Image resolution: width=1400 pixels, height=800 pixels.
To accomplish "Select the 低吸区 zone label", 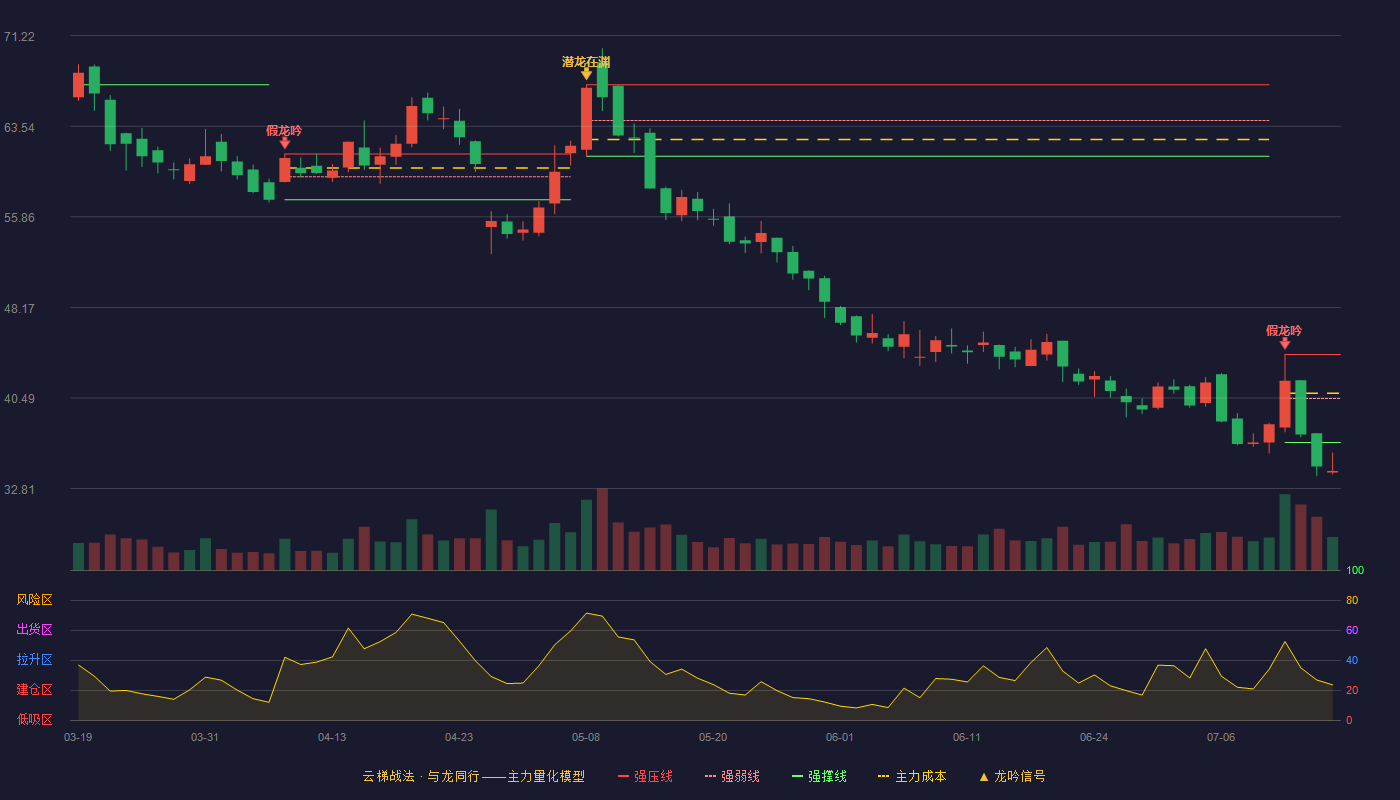I will coord(34,719).
